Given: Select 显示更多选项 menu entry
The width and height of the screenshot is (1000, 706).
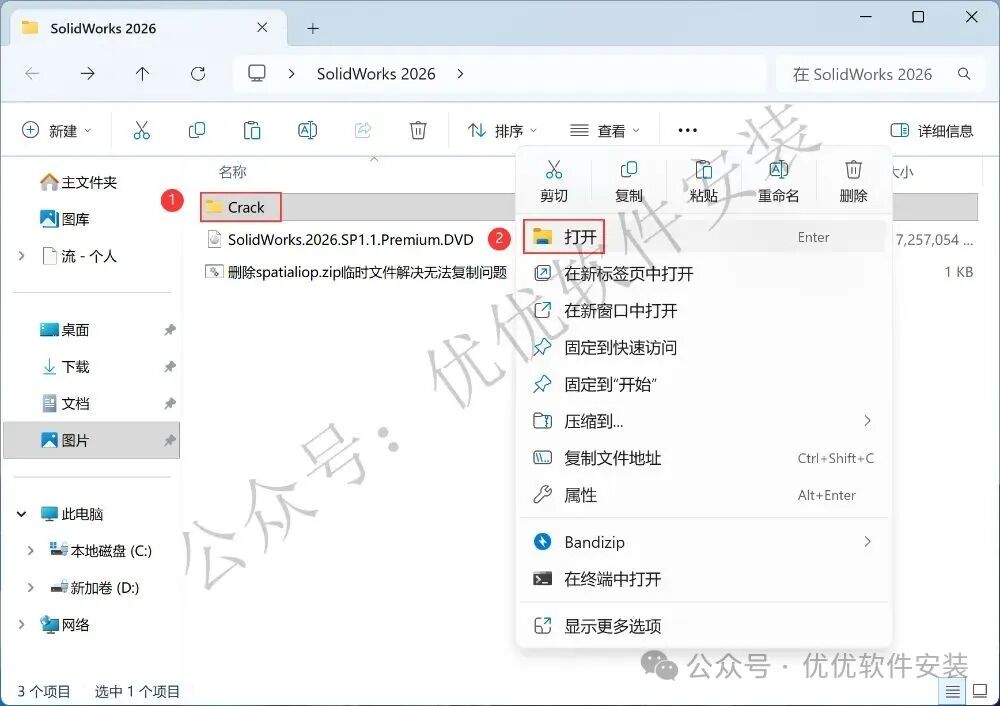Looking at the screenshot, I should pos(703,626).
